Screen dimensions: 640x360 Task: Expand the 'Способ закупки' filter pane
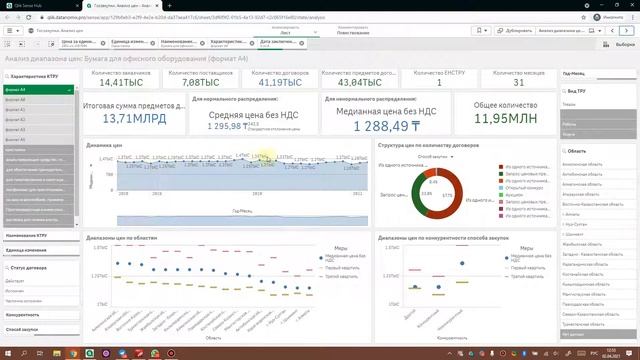click(41, 329)
